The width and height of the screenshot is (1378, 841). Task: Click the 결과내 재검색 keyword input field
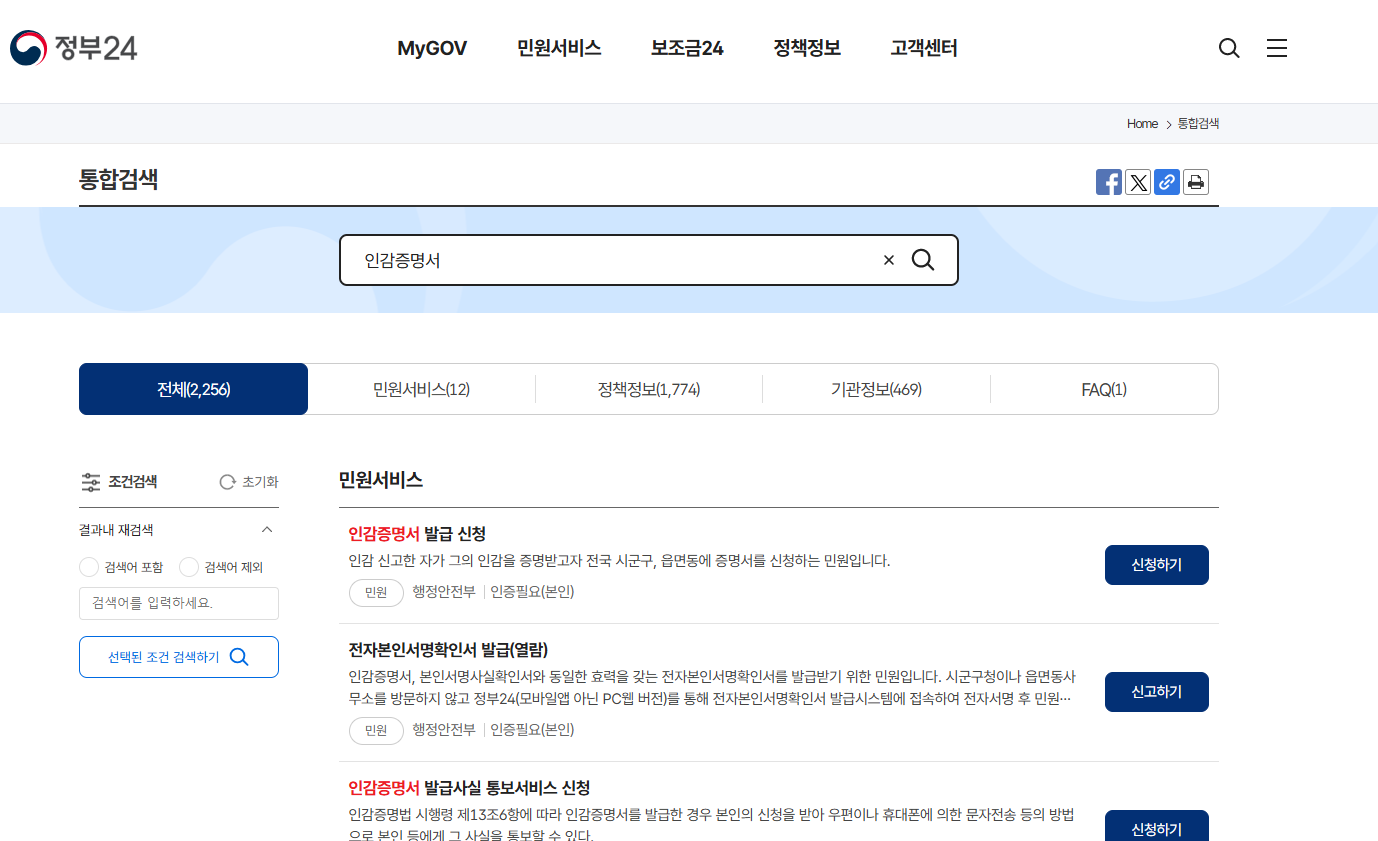coord(178,603)
